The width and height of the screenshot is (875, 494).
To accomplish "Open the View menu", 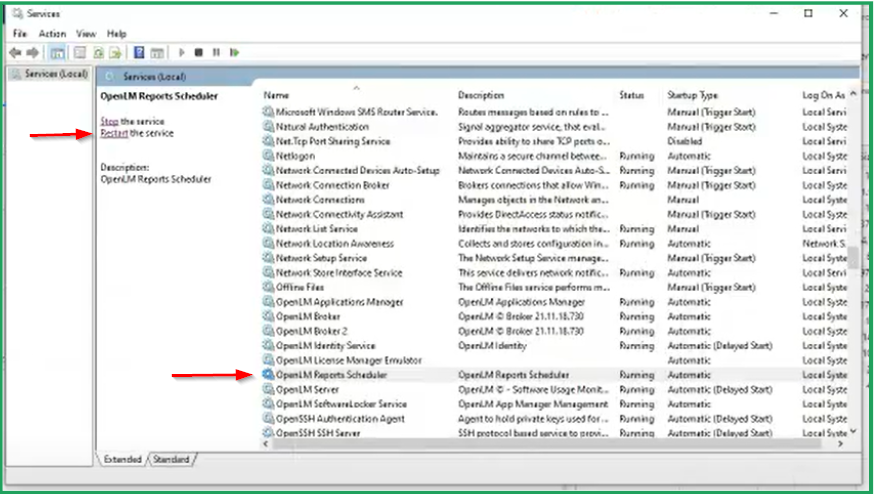I will click(86, 34).
